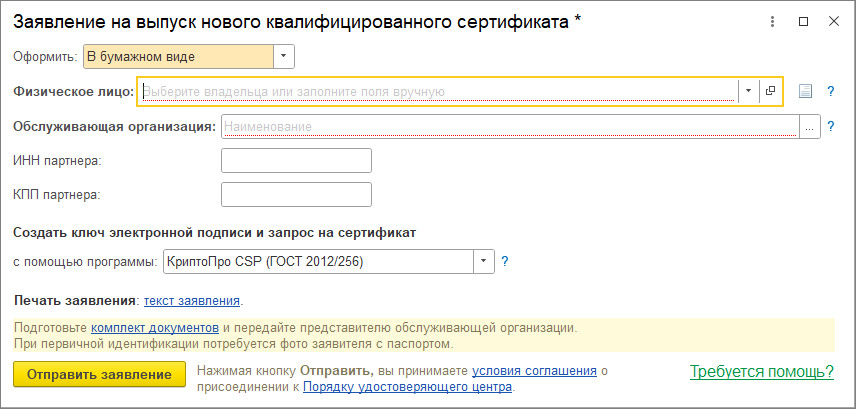Focus the КПП партнера input field
This screenshot has height=409, width=856.
click(x=296, y=195)
